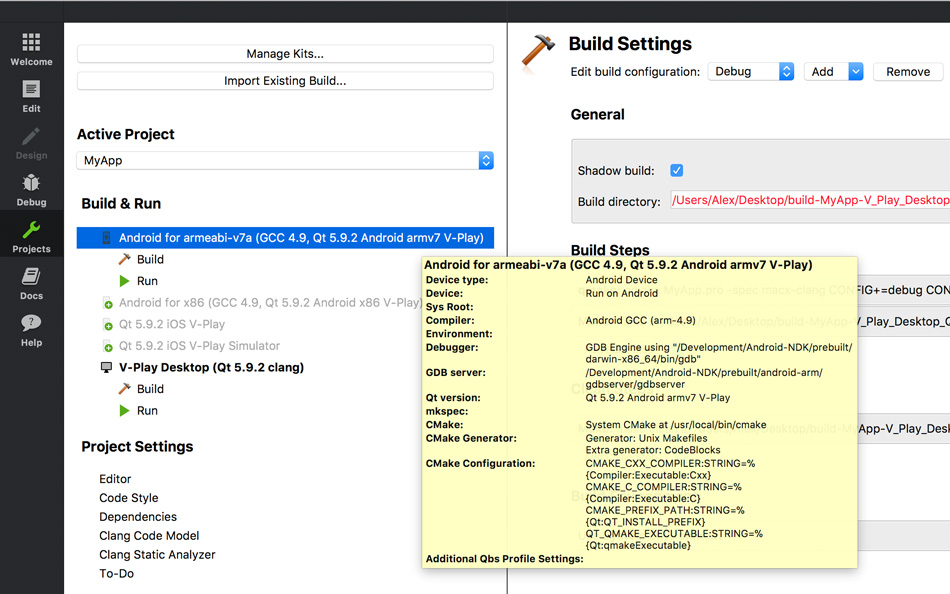950x594 pixels.
Task: Select Android for armeabi-v7a kit row
Action: coord(285,238)
